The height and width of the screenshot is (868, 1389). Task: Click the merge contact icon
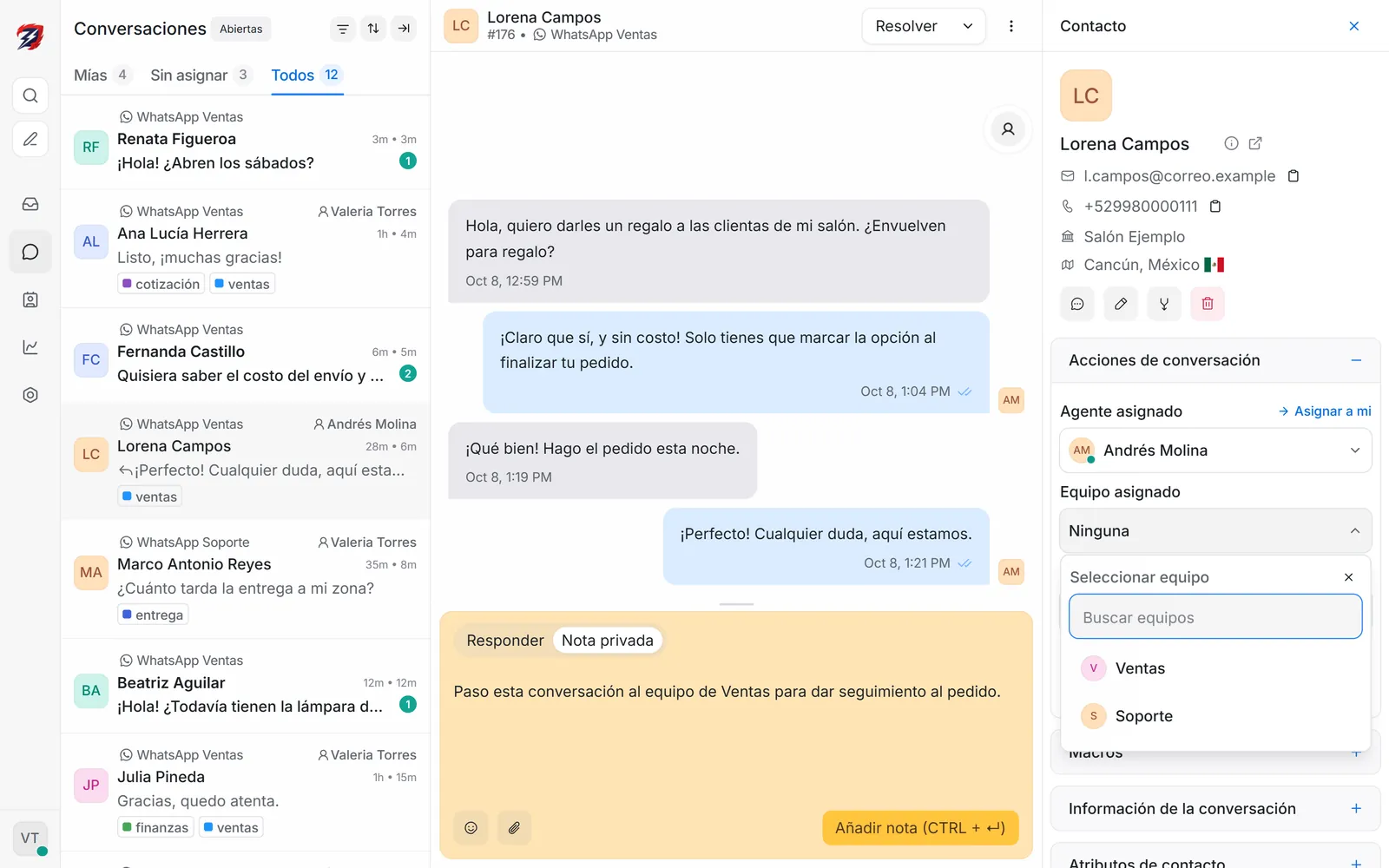pyautogui.click(x=1164, y=304)
